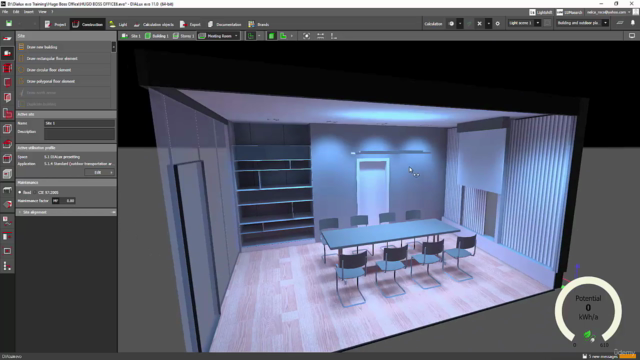Toggle the floor plan view button
Screen dimensions: 640x360
coord(251,36)
